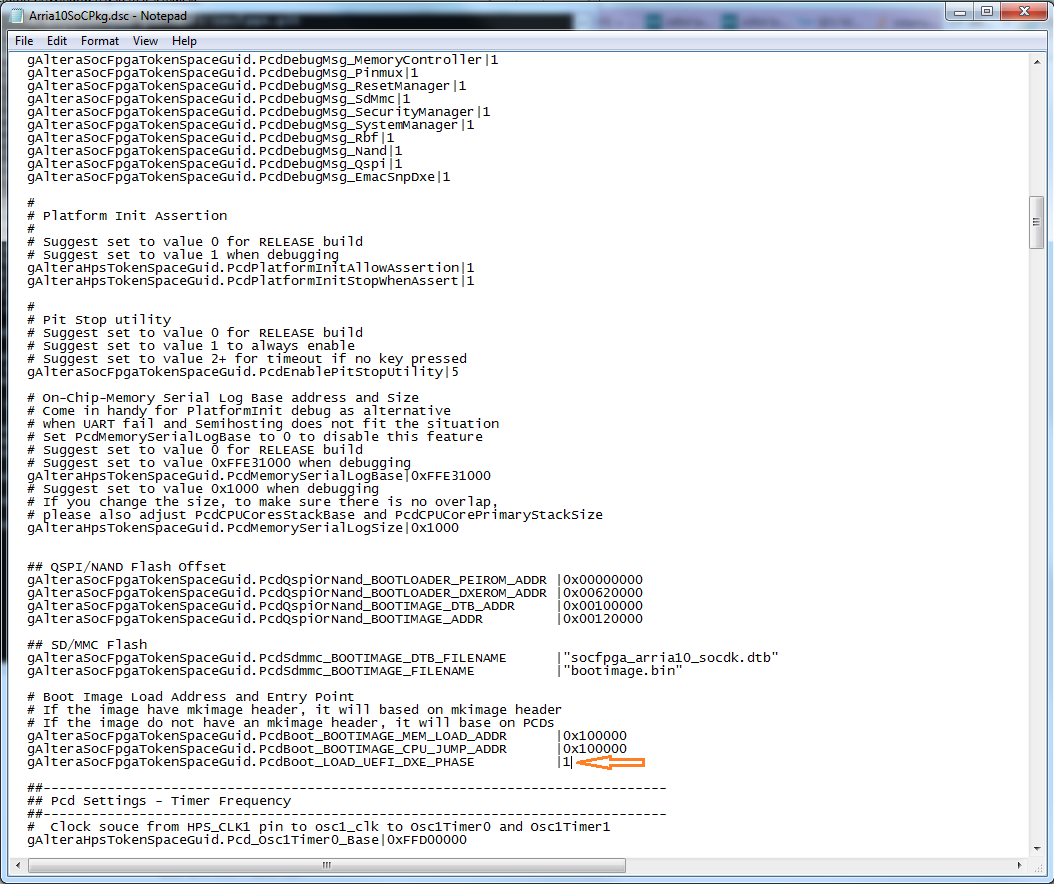The width and height of the screenshot is (1054, 884).
Task: Click the PcdBoot_LOAD_UEFI_DXE_PHASE line
Action: pos(299,762)
